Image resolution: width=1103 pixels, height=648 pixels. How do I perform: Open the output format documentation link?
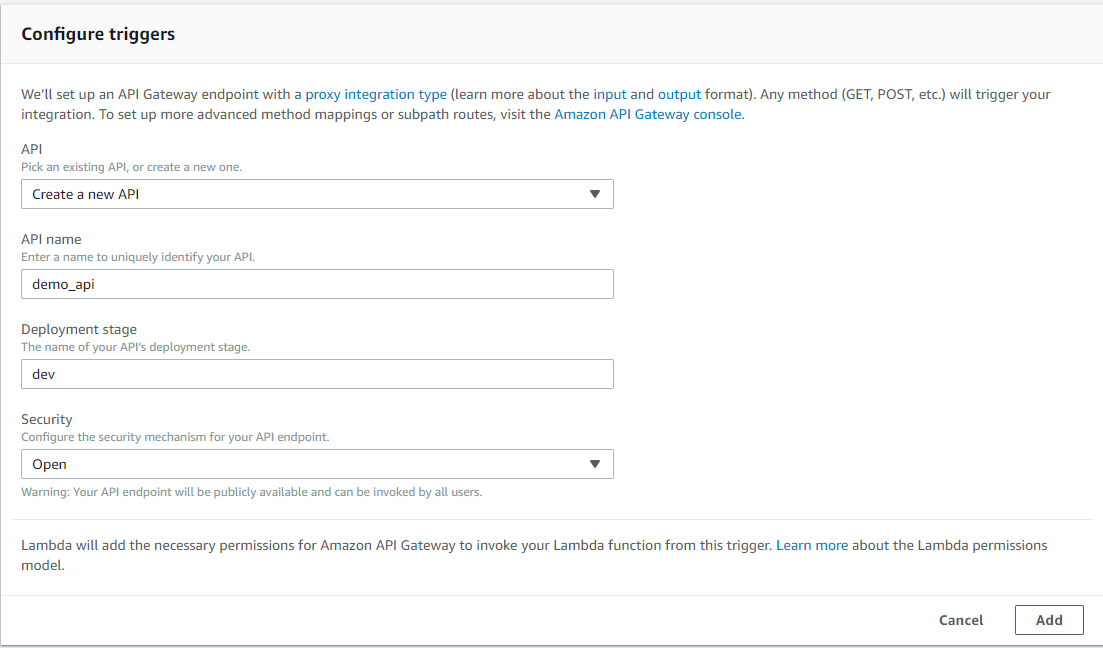coord(680,94)
